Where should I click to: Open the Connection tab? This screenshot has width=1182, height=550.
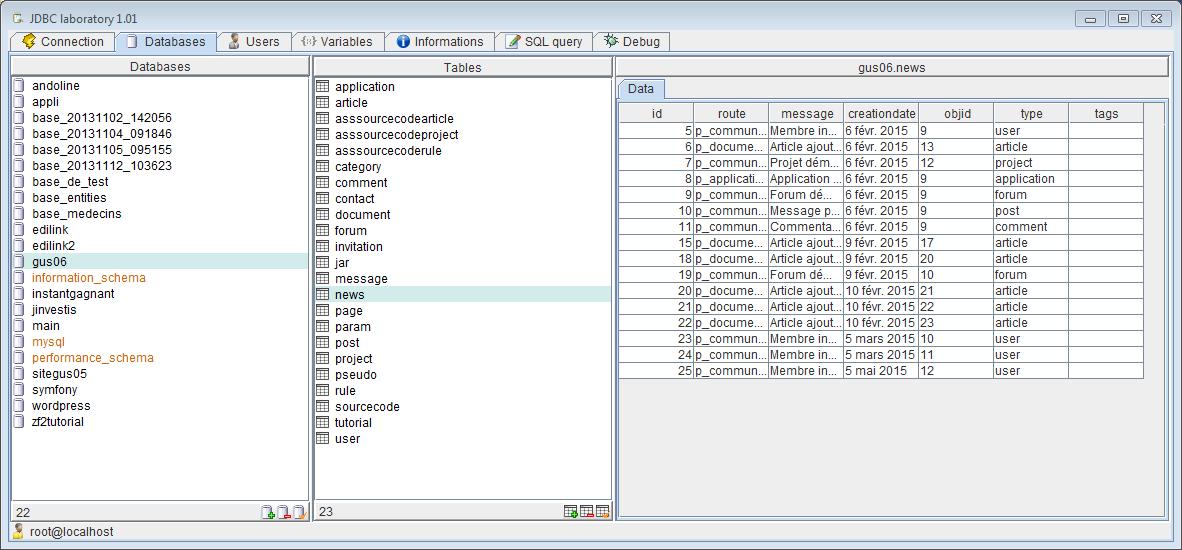(63, 41)
